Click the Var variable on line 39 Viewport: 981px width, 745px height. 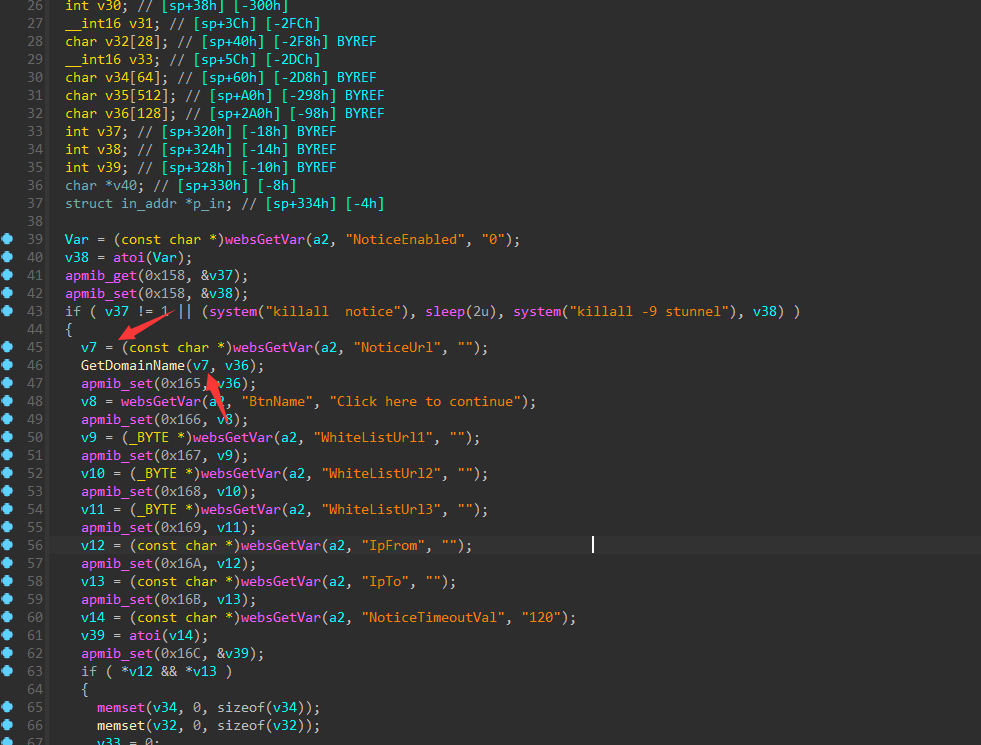coord(76,240)
